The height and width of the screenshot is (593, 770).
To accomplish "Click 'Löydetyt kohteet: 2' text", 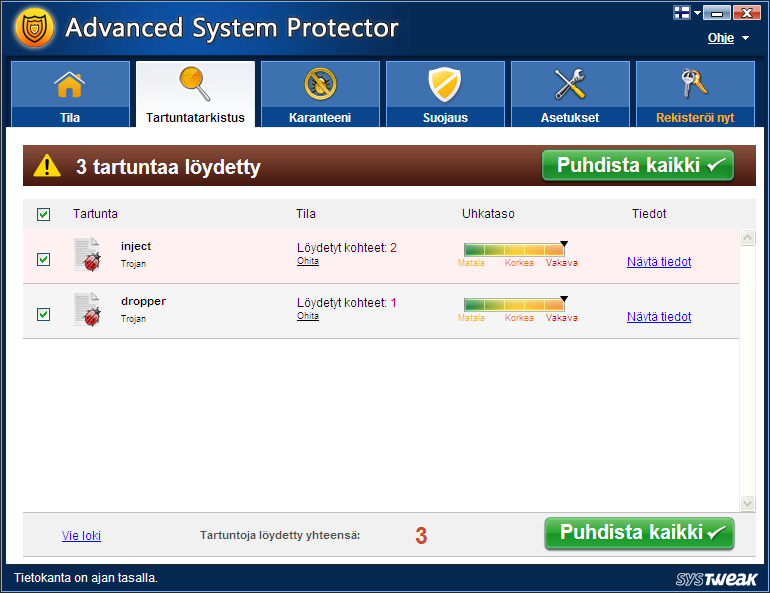I will (x=347, y=247).
